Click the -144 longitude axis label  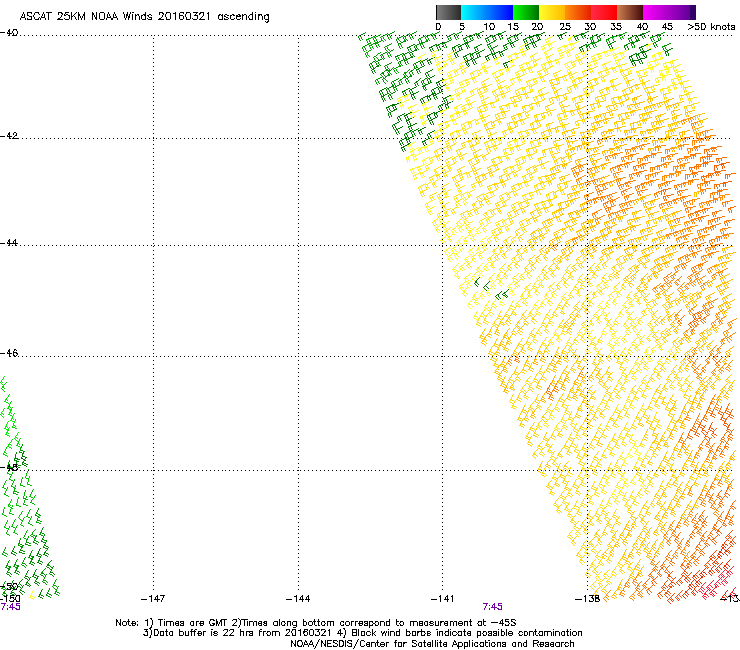(298, 599)
